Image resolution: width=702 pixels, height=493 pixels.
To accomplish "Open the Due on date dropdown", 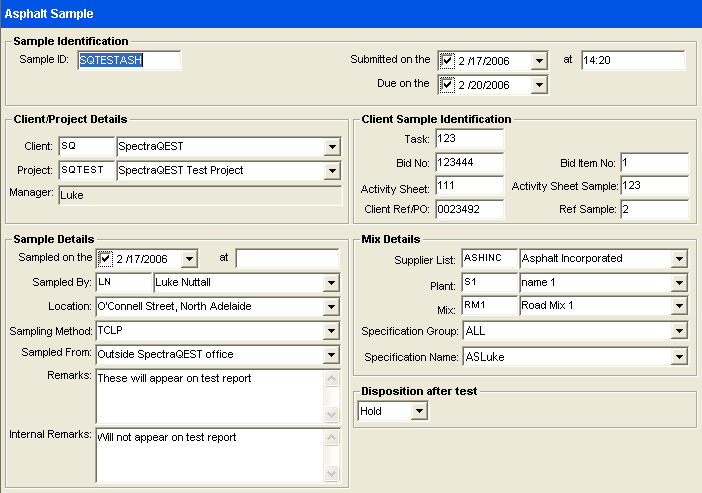I will click(539, 86).
